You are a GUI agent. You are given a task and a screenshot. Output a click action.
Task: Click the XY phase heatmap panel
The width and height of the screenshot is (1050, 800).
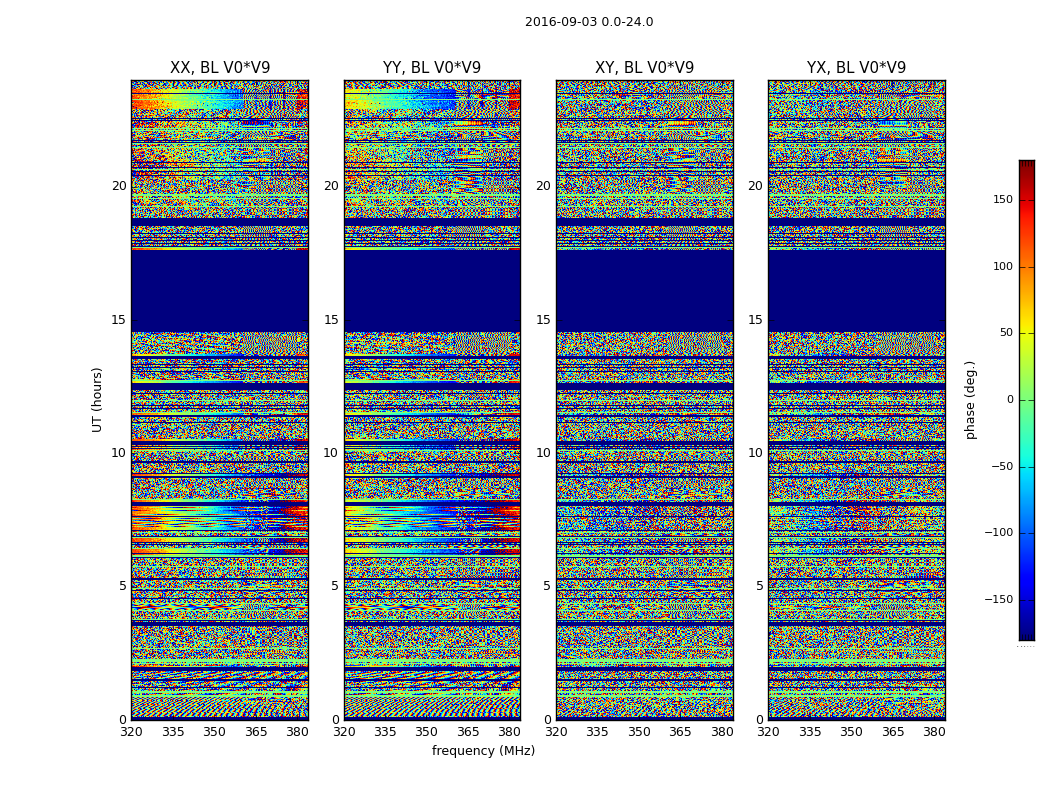pos(644,400)
